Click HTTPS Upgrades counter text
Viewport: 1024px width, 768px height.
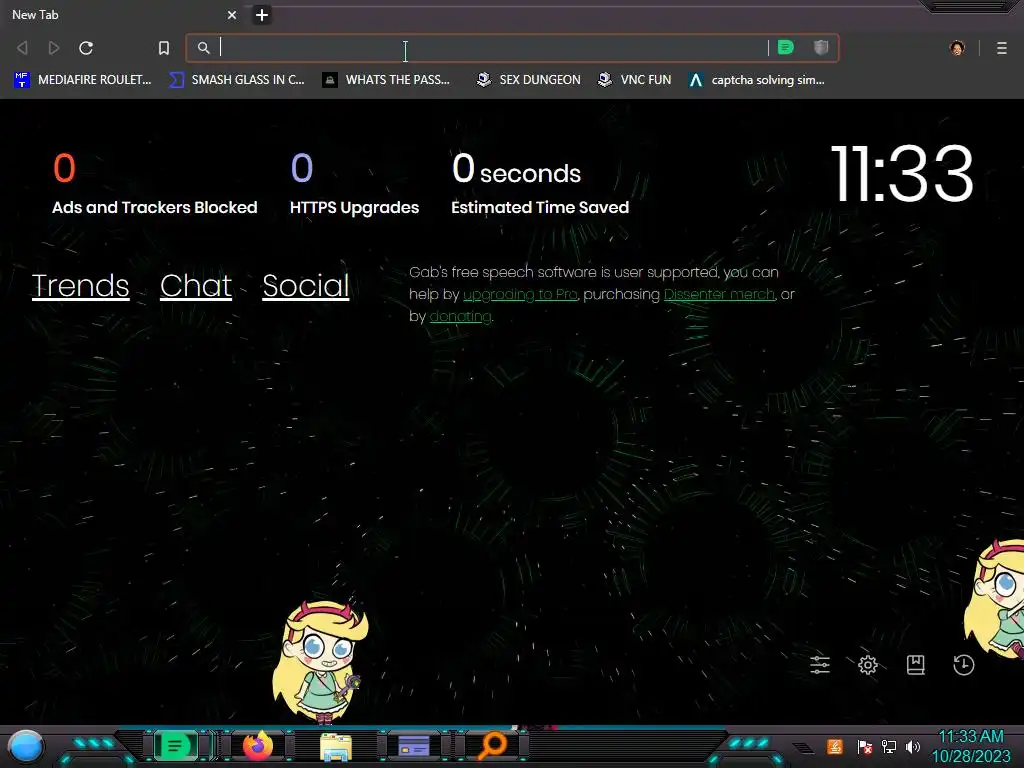[355, 208]
